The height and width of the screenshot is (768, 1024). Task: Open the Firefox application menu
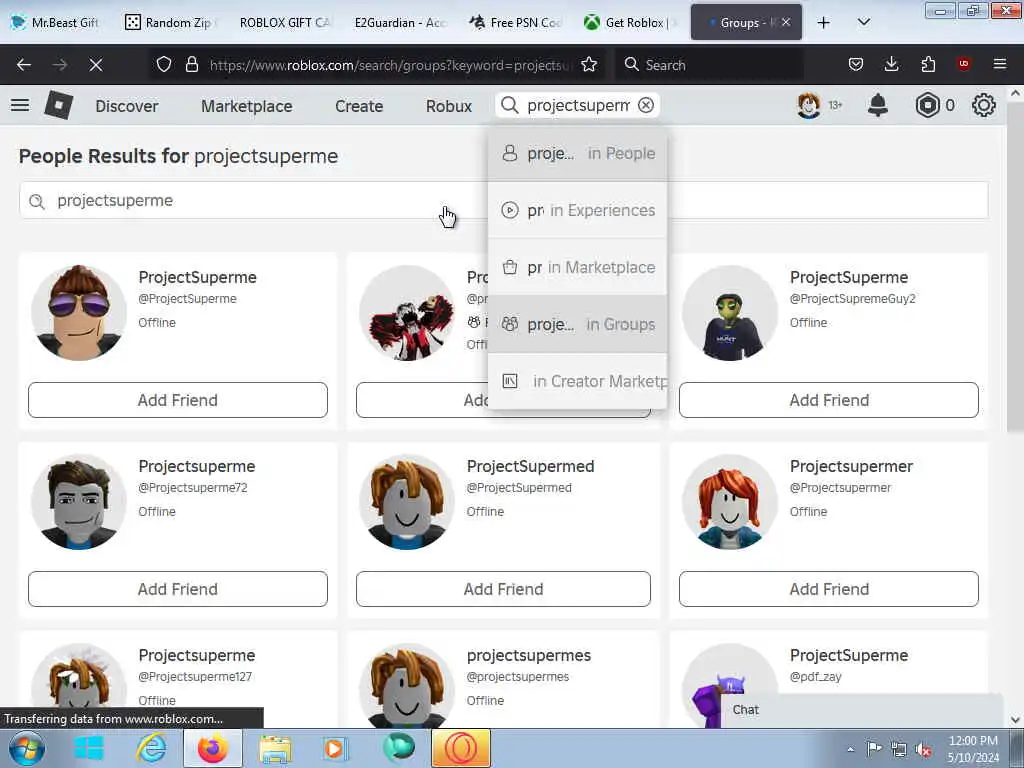(x=1000, y=64)
